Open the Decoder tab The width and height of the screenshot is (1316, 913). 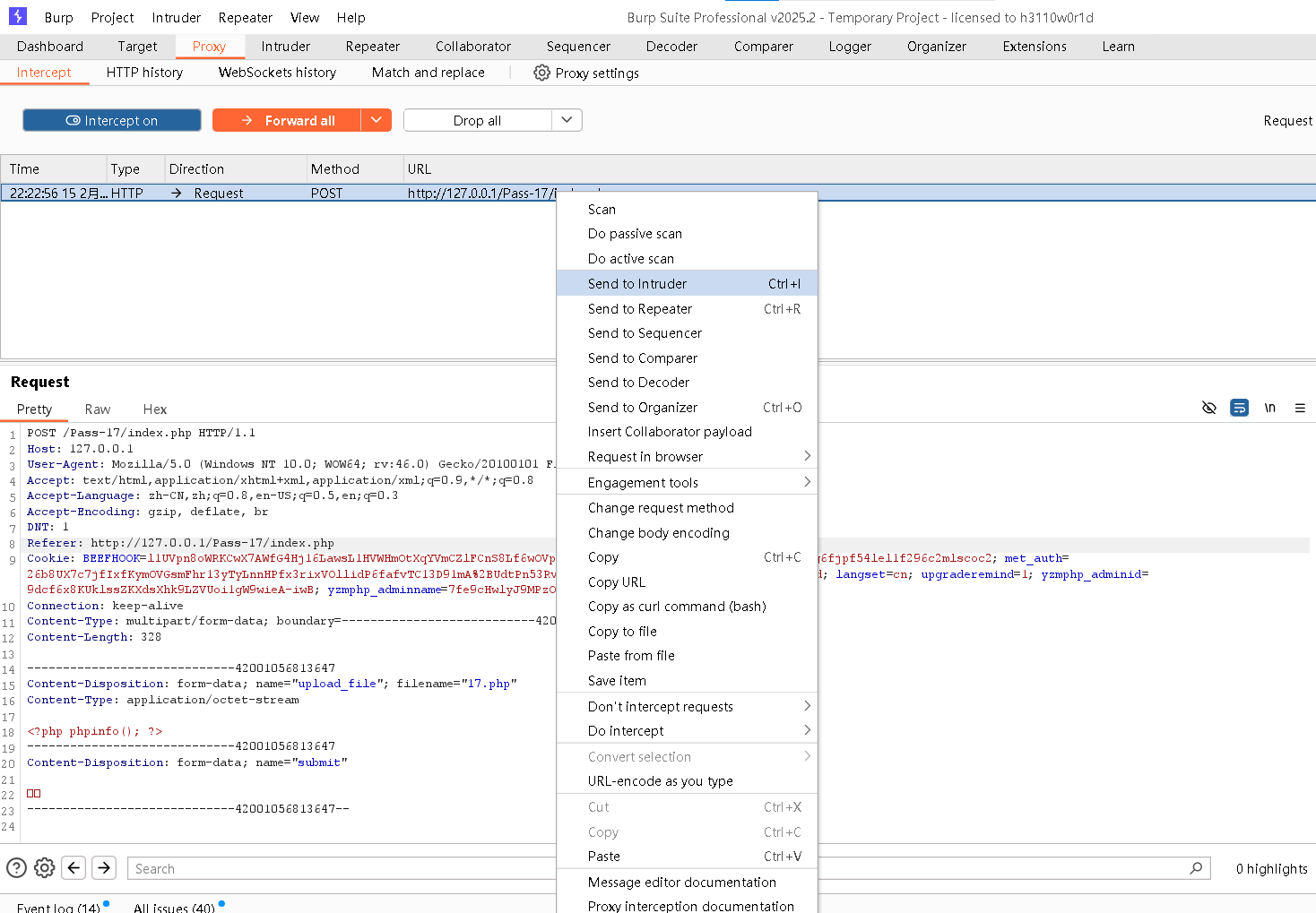pos(671,47)
